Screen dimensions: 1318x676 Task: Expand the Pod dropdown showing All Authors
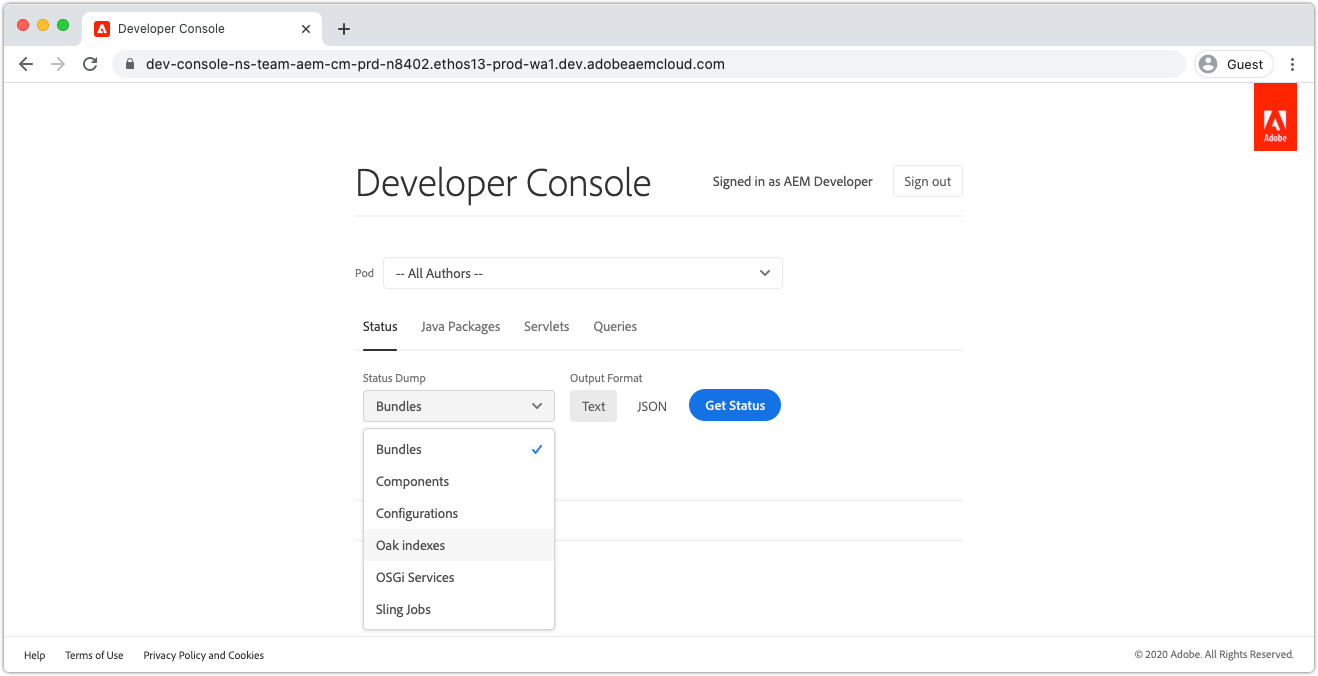point(583,273)
